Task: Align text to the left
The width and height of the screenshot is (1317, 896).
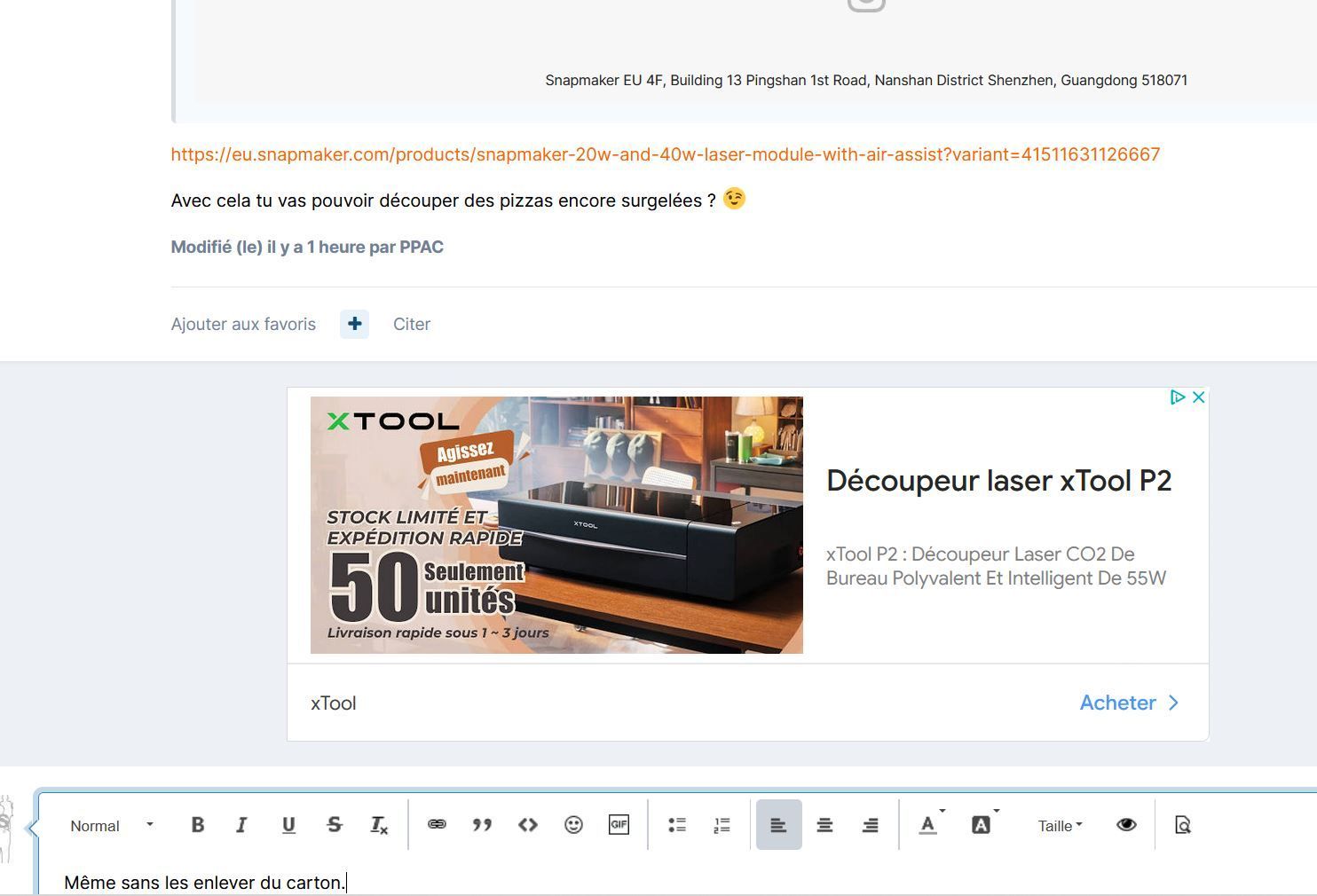Action: 778,825
